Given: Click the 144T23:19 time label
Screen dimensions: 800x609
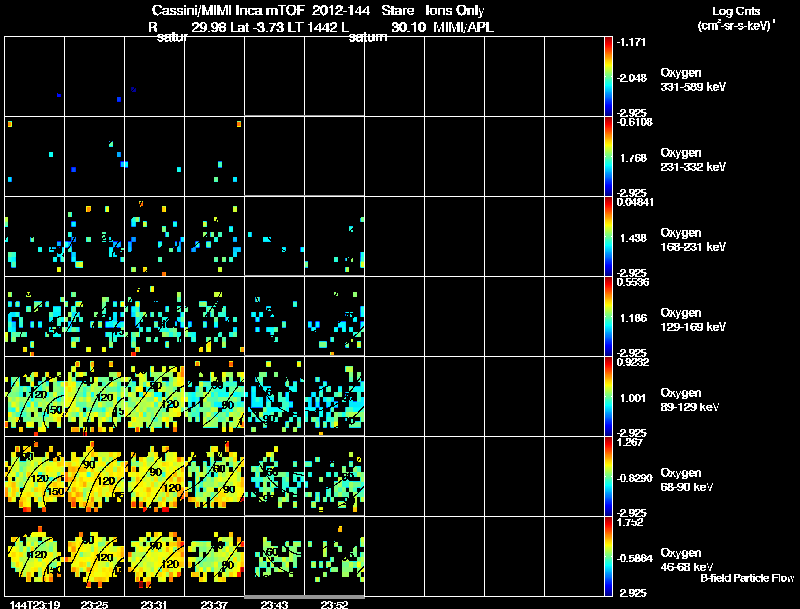Looking at the screenshot, I should coord(35,604).
